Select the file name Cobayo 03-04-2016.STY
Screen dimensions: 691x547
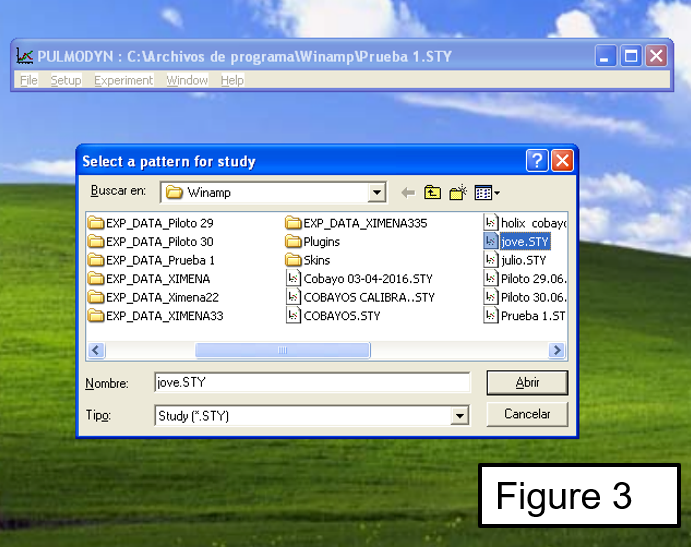(x=368, y=279)
